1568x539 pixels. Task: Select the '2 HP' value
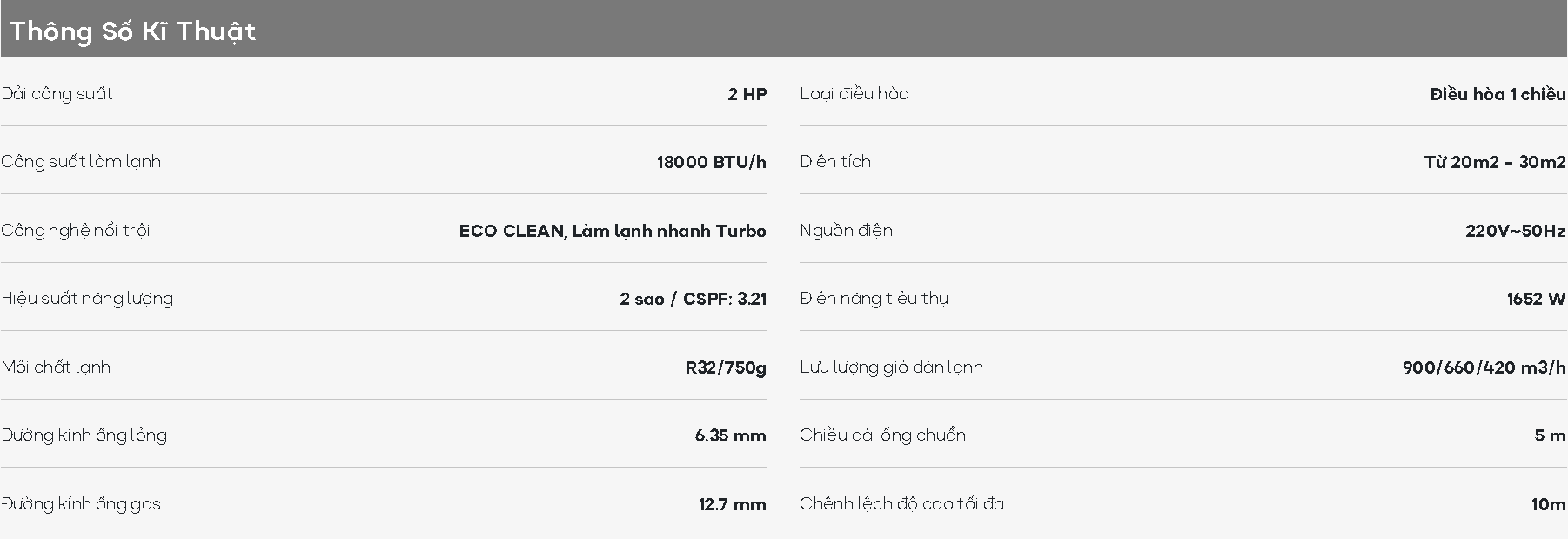(x=747, y=94)
